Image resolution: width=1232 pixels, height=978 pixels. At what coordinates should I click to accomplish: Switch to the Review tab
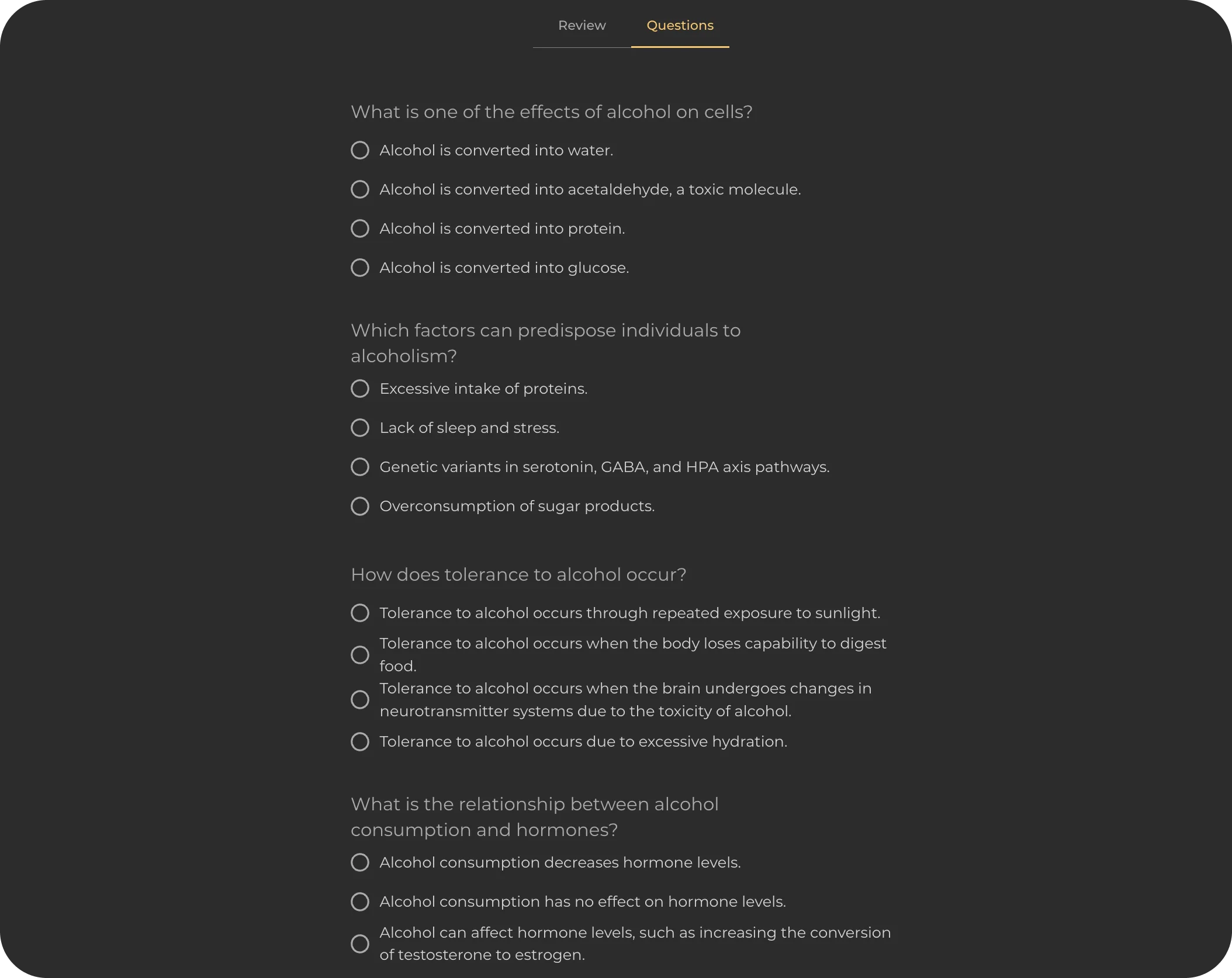click(x=582, y=26)
